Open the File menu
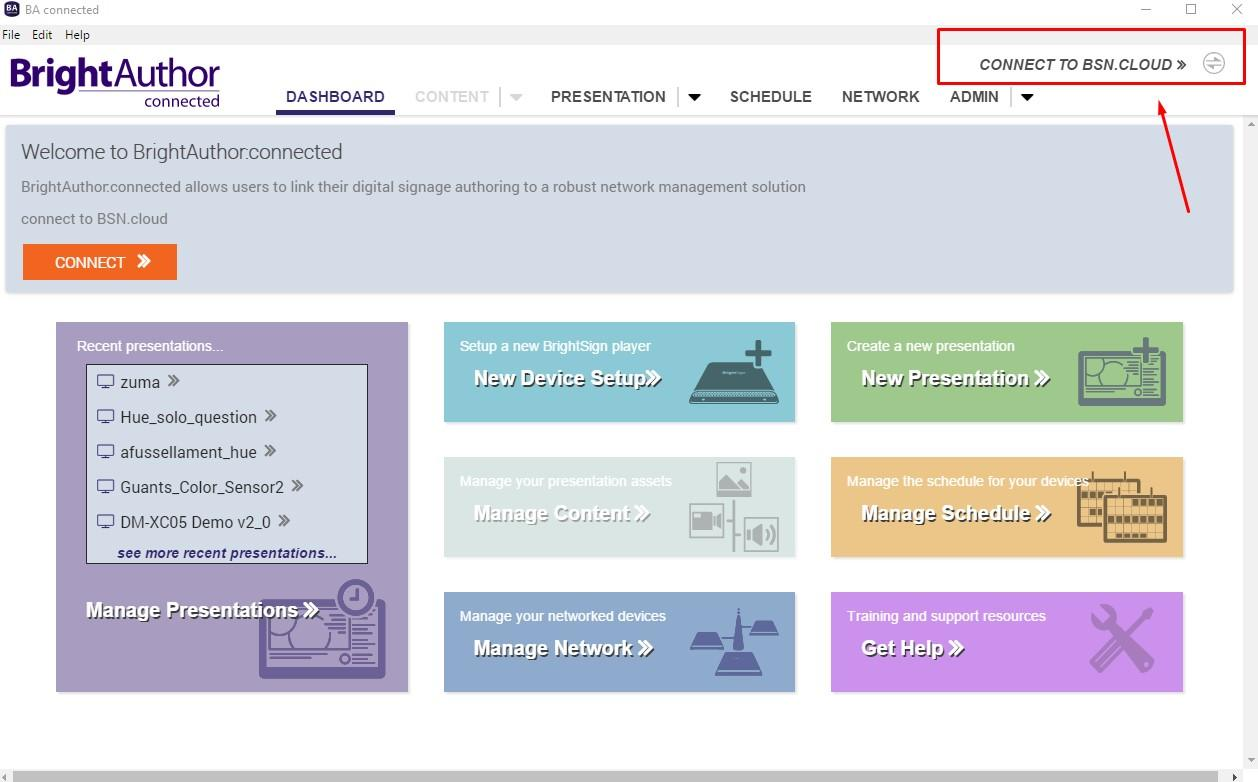 tap(11, 34)
